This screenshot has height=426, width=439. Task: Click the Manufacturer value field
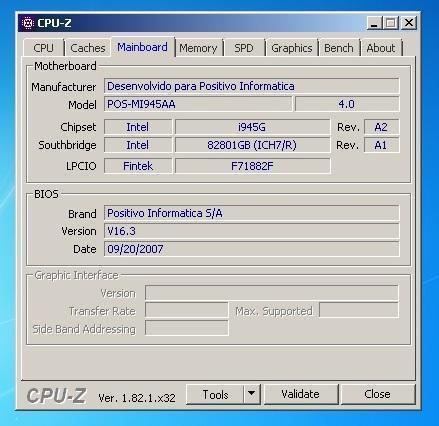(251, 86)
